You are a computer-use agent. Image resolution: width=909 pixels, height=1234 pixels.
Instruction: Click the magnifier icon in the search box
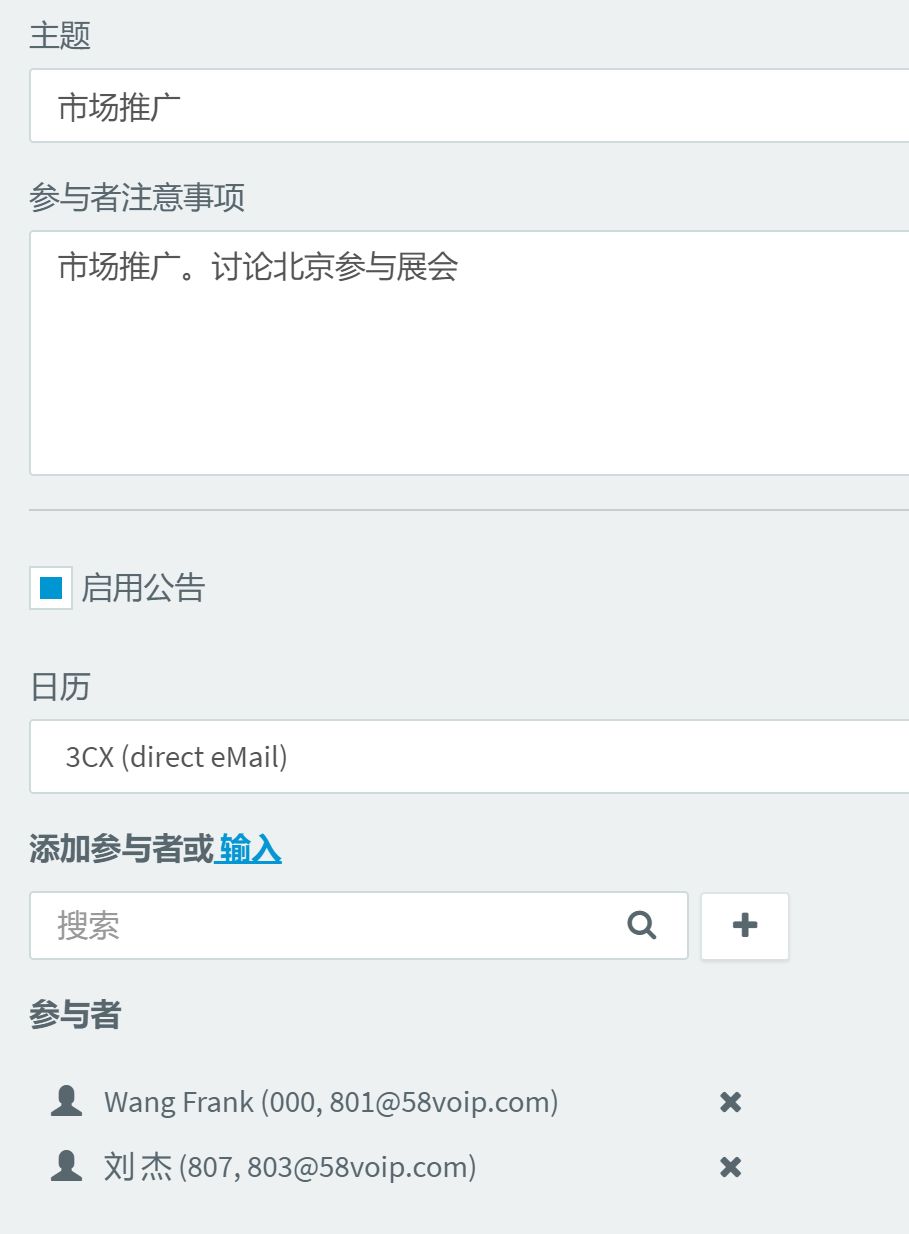[641, 926]
